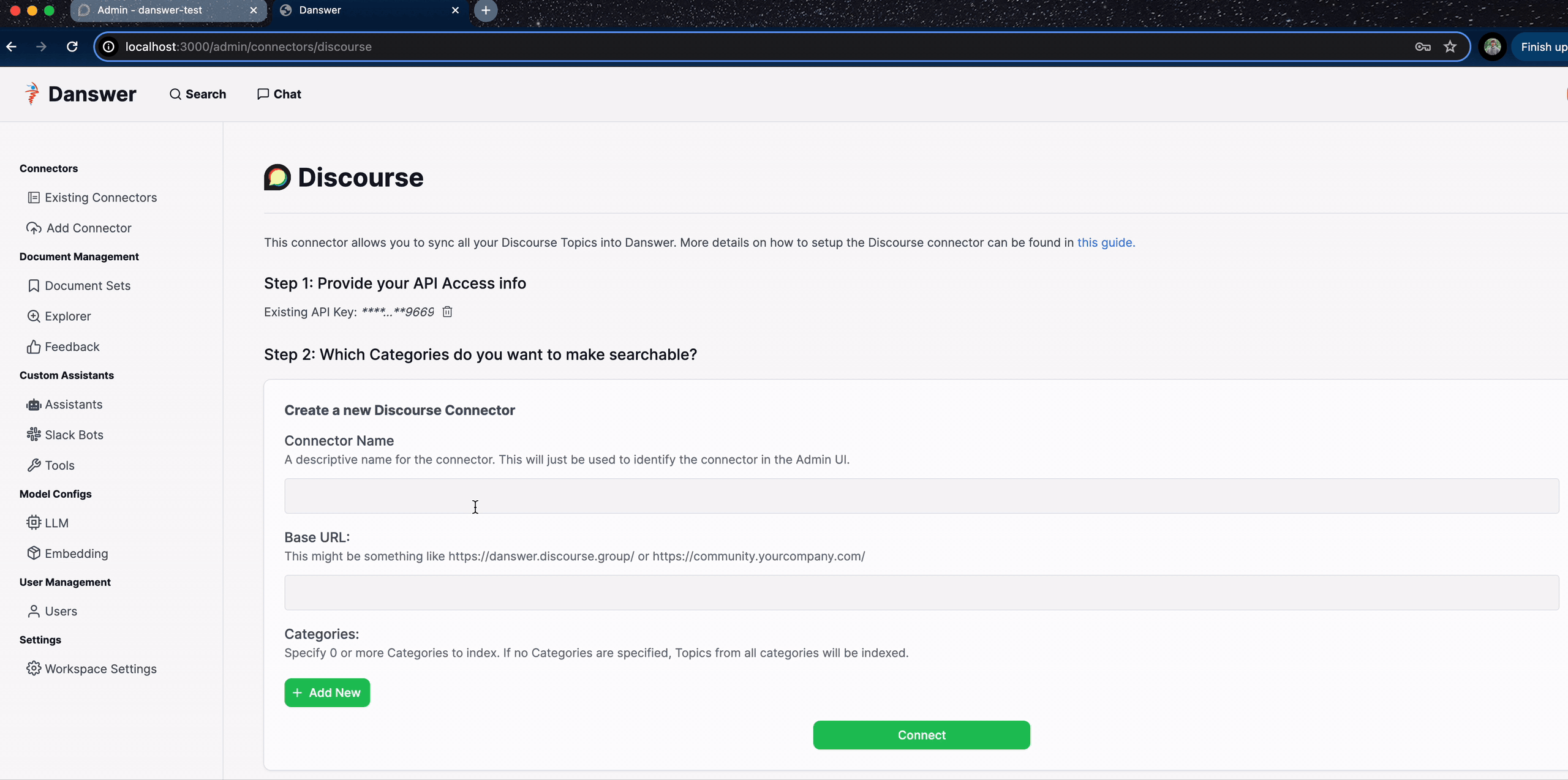
Task: Open the Explorer page
Action: (67, 316)
